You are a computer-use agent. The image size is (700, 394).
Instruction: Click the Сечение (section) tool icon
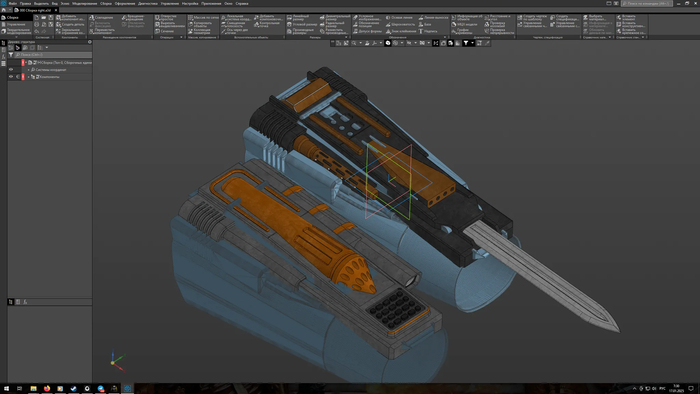(x=157, y=31)
